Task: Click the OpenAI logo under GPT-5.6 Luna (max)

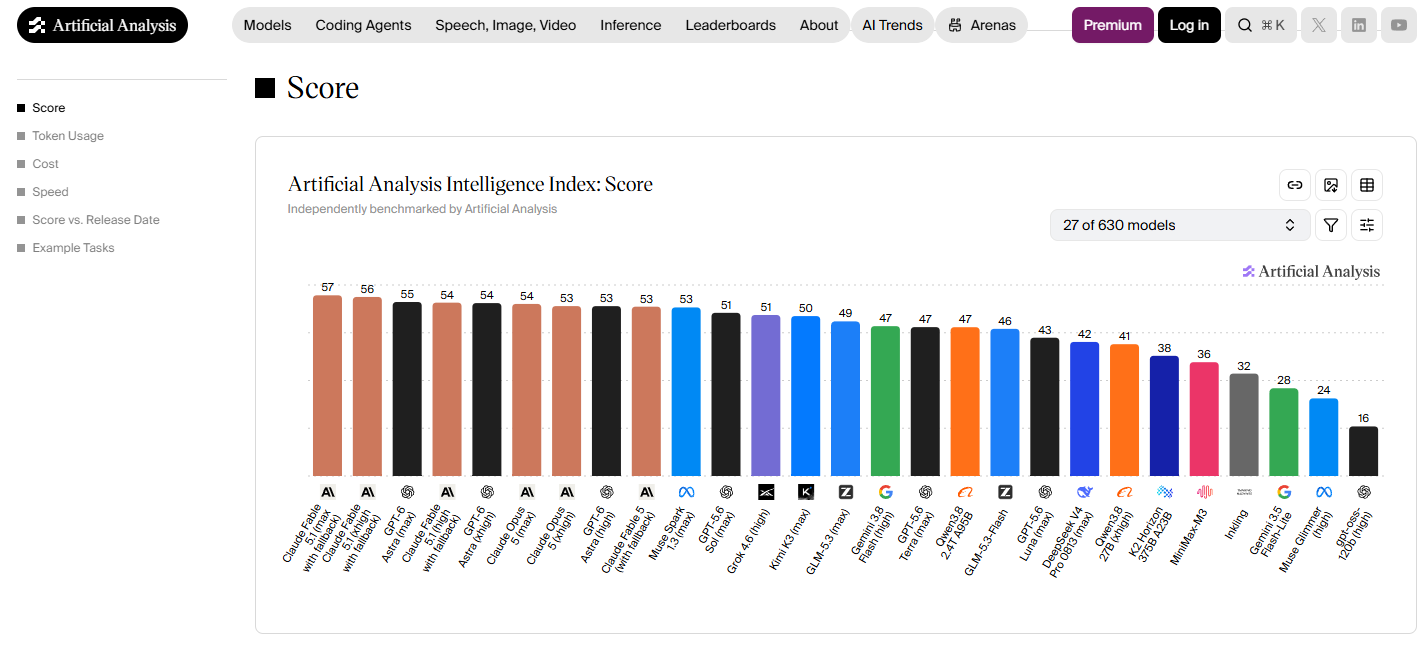Action: tap(1045, 492)
